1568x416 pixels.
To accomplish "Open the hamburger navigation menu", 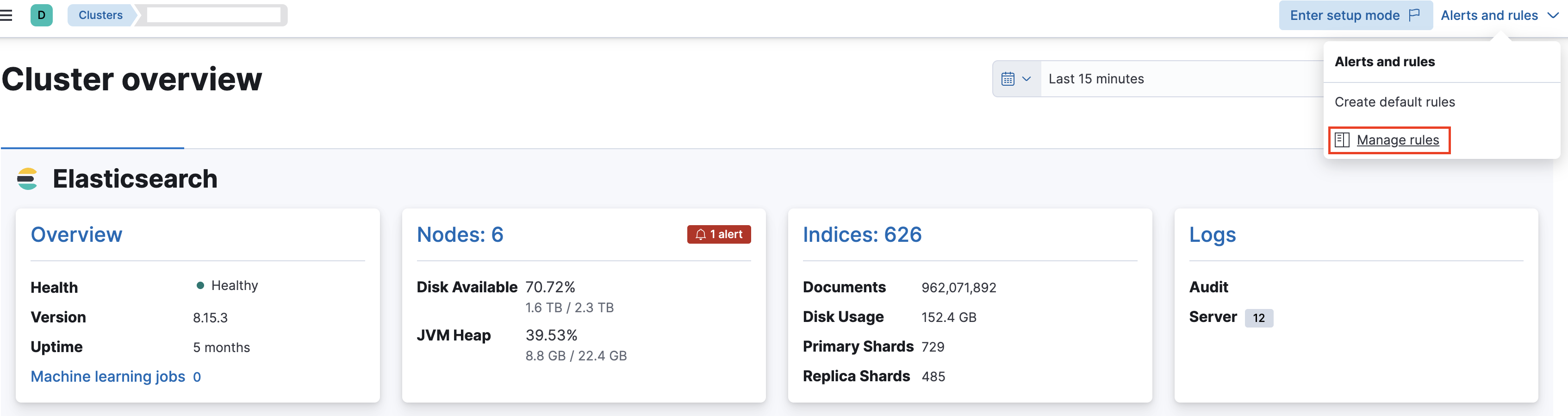I will click(6, 15).
